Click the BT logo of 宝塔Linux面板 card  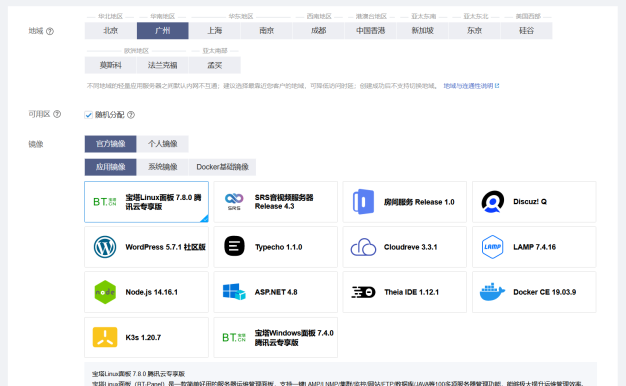click(x=105, y=202)
